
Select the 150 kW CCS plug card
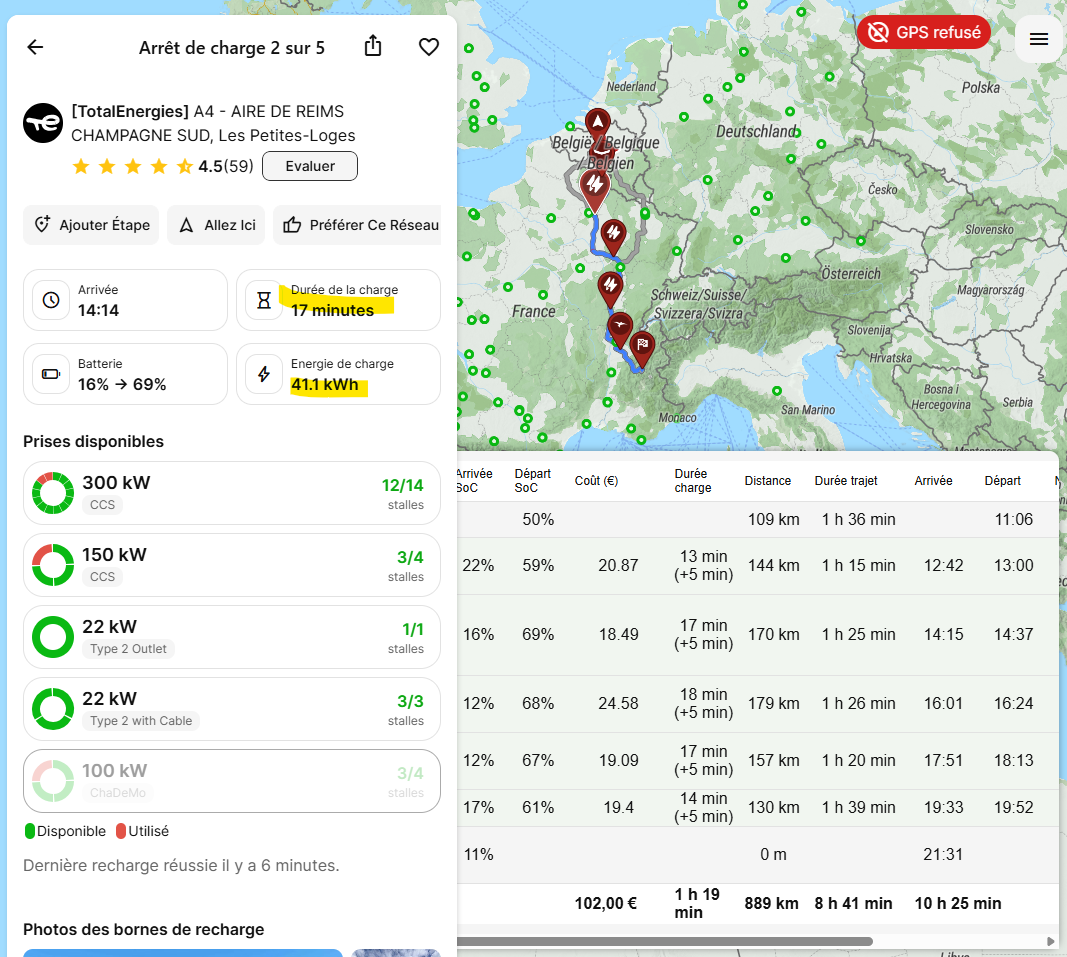(231, 565)
